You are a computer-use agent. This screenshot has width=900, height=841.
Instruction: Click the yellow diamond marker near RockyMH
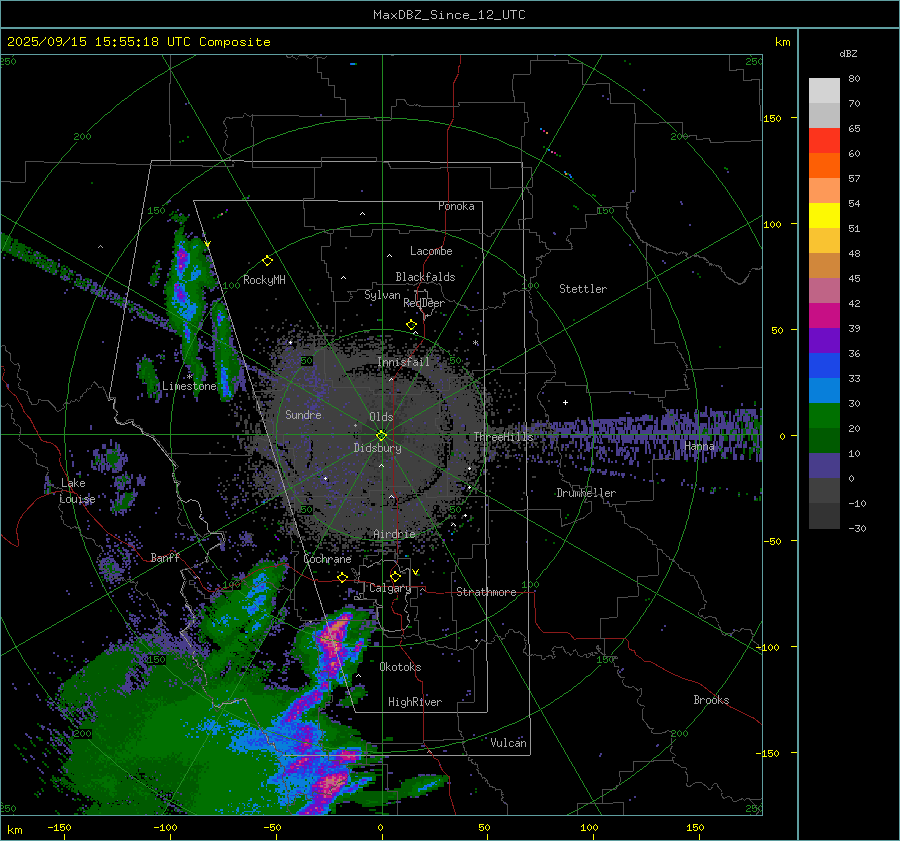coord(267,261)
